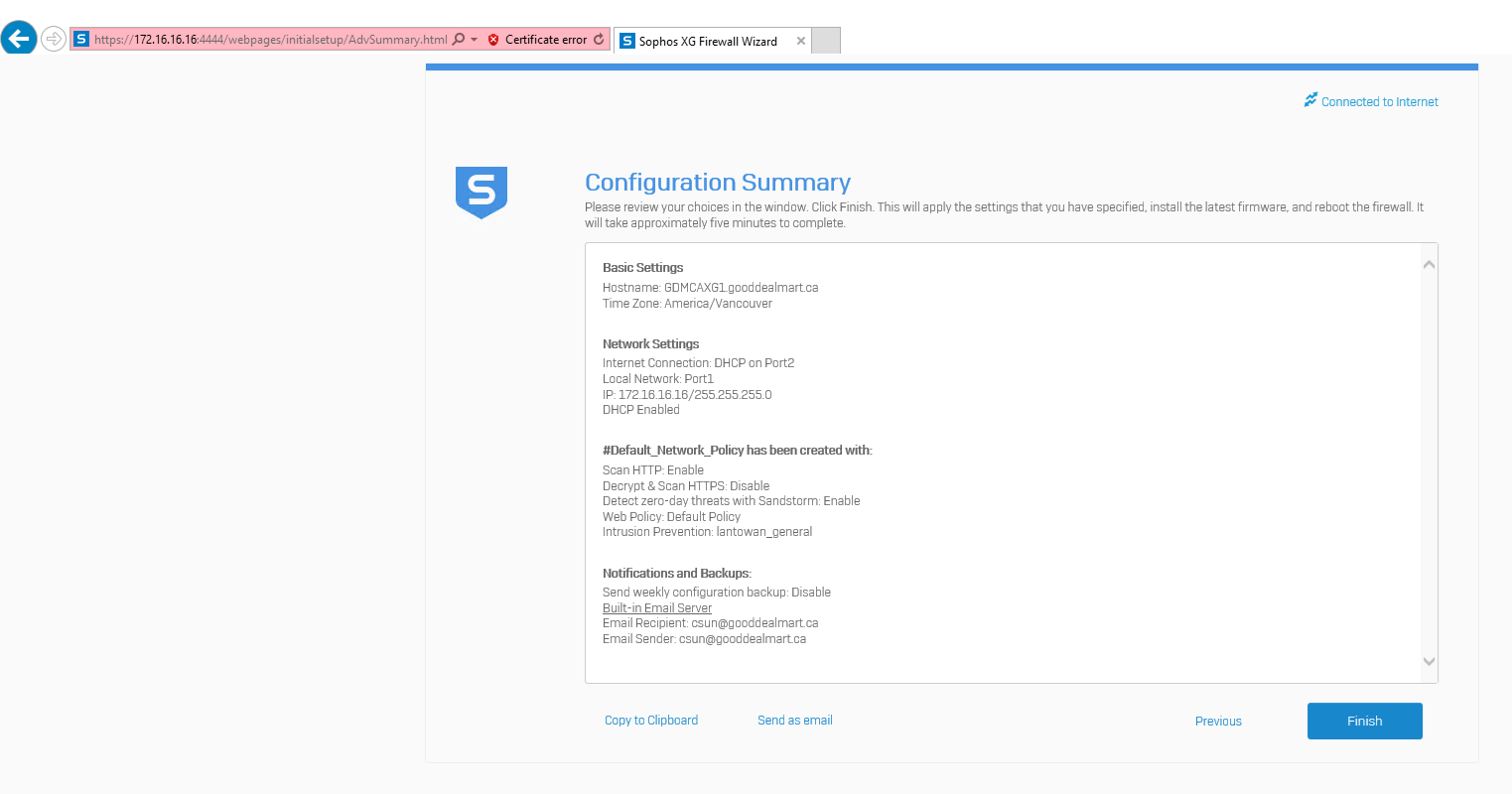1512x794 pixels.
Task: Click the DHCP Enabled line
Action: (x=641, y=410)
